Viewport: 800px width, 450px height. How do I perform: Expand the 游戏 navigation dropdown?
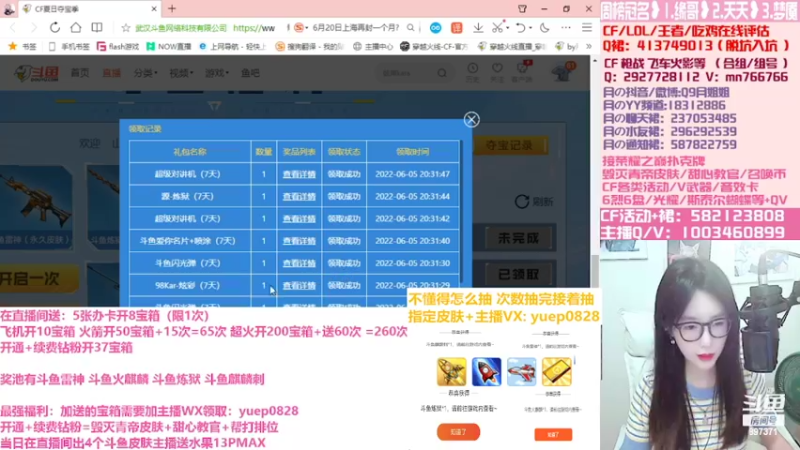217,73
